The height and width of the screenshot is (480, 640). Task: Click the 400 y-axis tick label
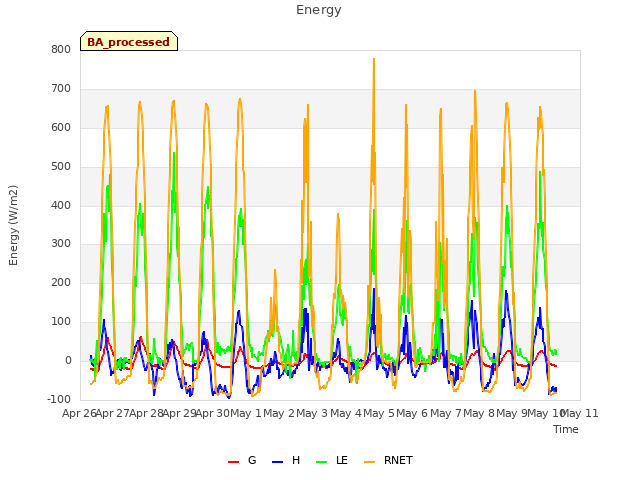point(61,205)
